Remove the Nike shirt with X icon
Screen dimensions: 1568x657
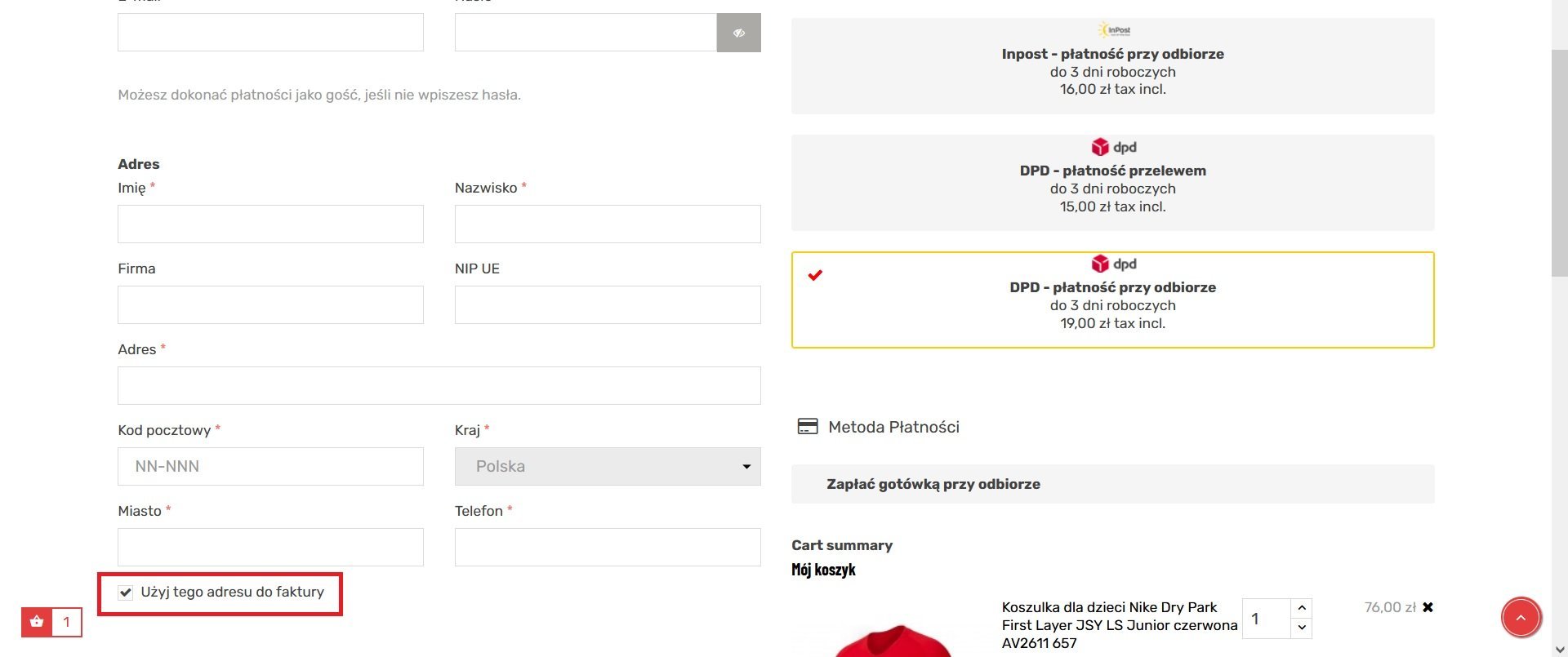[1428, 607]
